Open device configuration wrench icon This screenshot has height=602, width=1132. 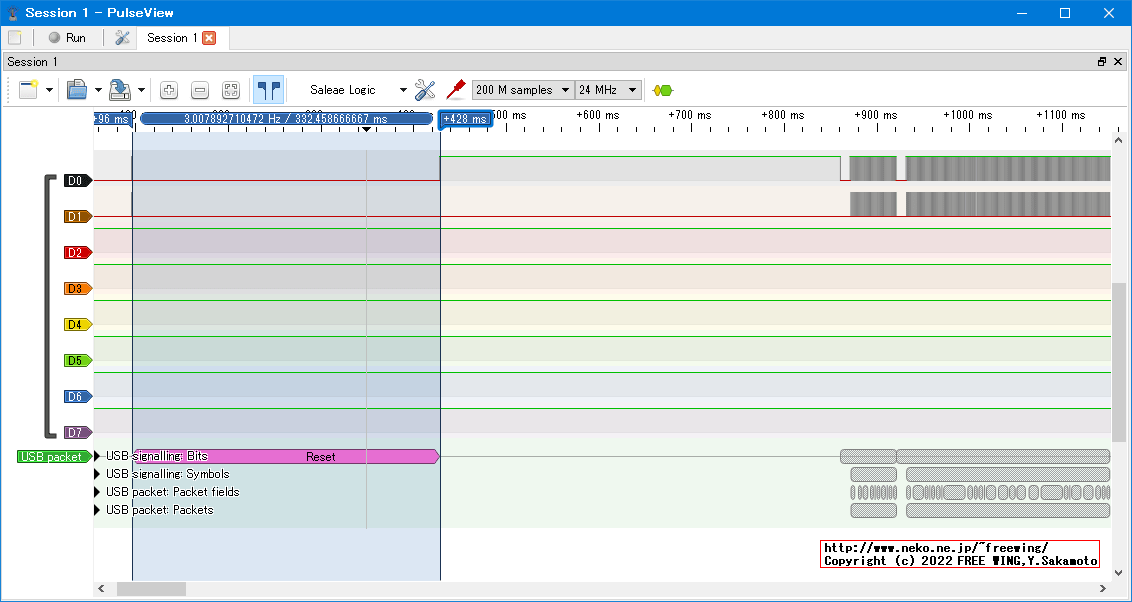[425, 90]
